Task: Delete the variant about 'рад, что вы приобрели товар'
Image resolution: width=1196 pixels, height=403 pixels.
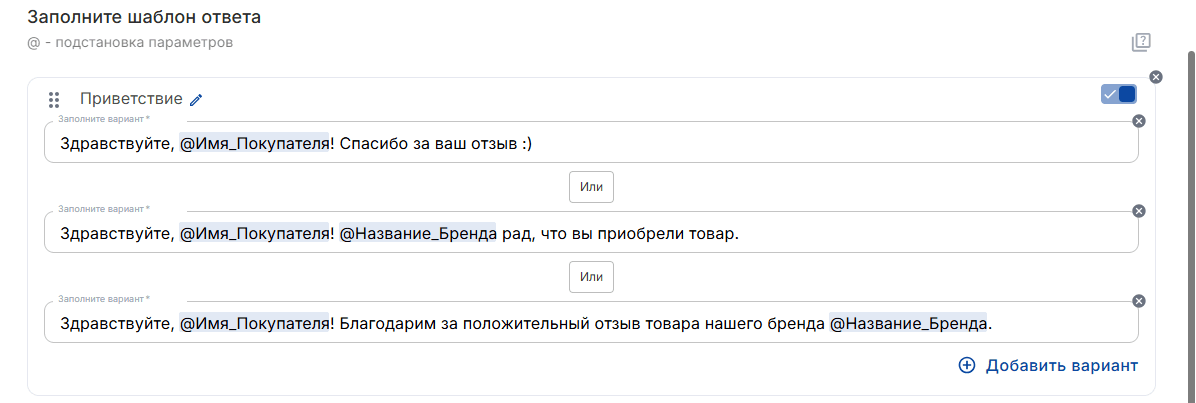Action: point(1139,211)
